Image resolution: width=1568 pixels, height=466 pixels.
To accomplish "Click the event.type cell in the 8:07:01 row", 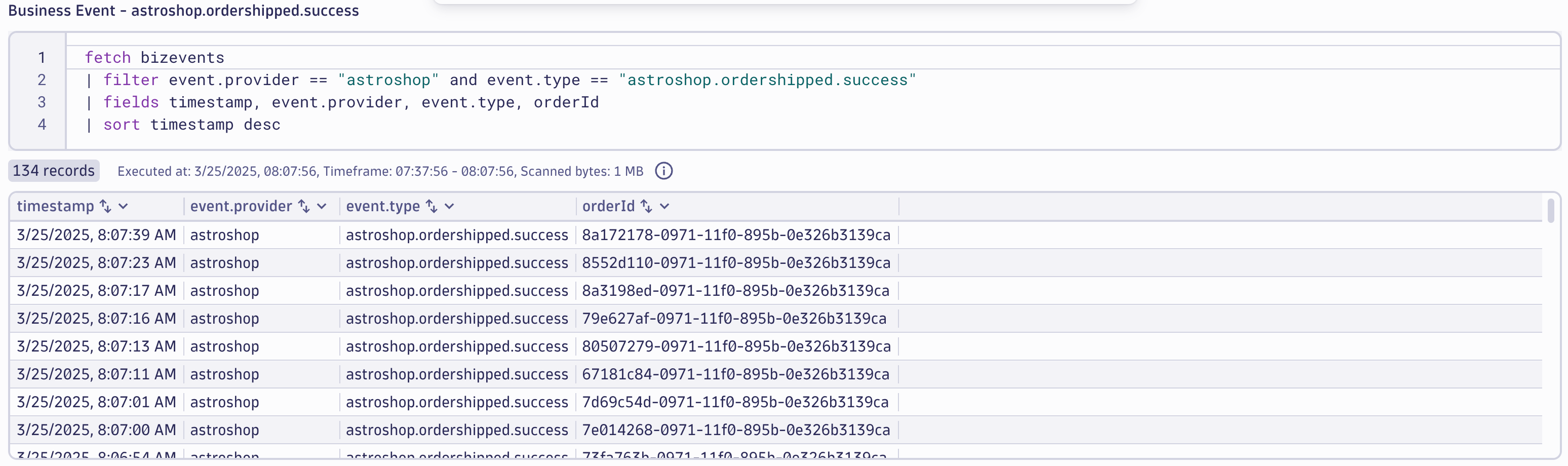I will click(x=457, y=403).
